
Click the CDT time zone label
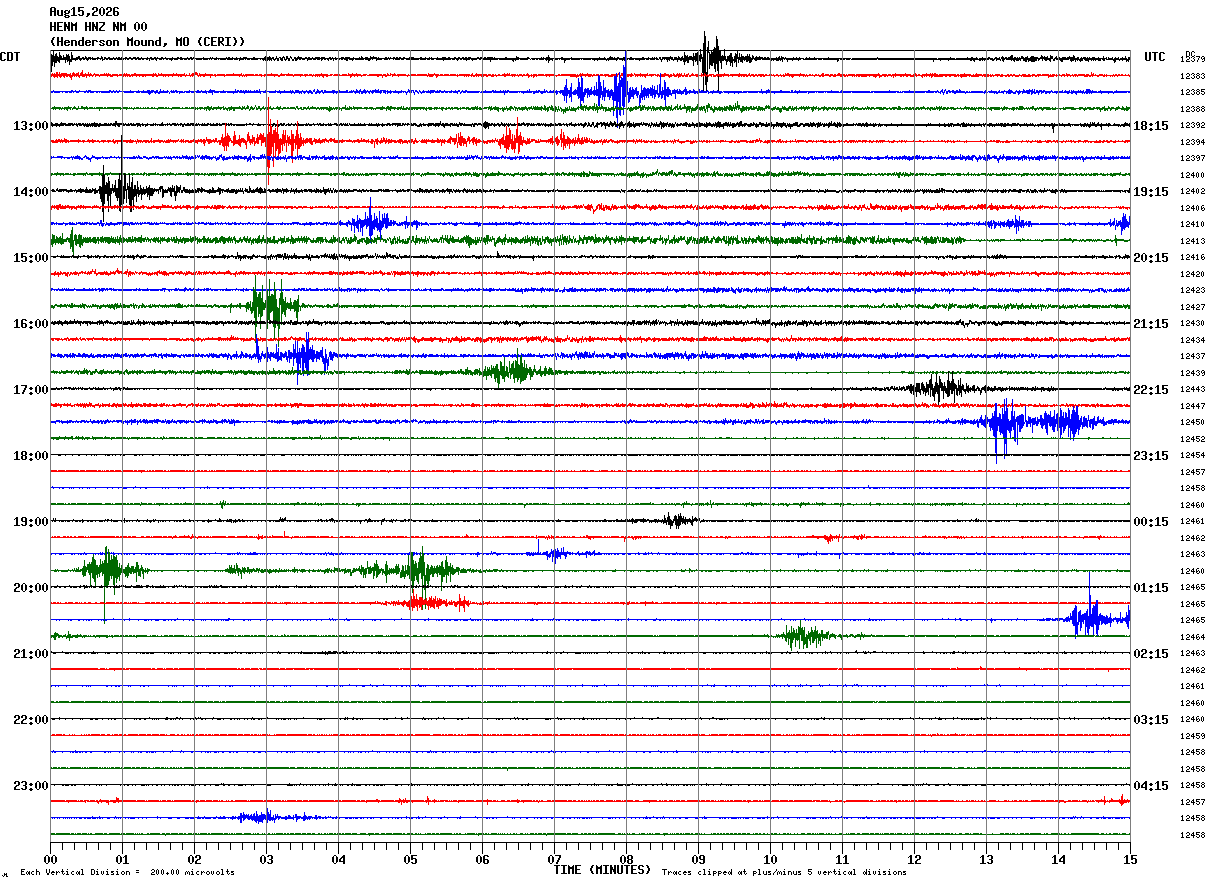point(11,57)
